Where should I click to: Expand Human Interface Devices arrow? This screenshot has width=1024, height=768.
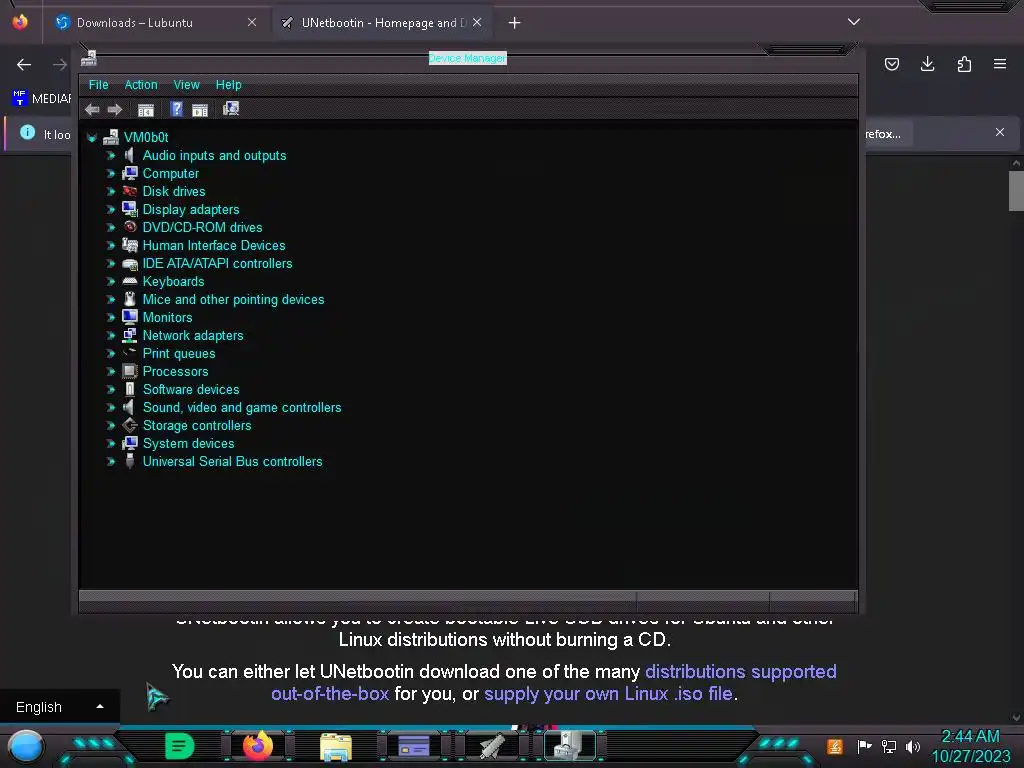coord(110,246)
